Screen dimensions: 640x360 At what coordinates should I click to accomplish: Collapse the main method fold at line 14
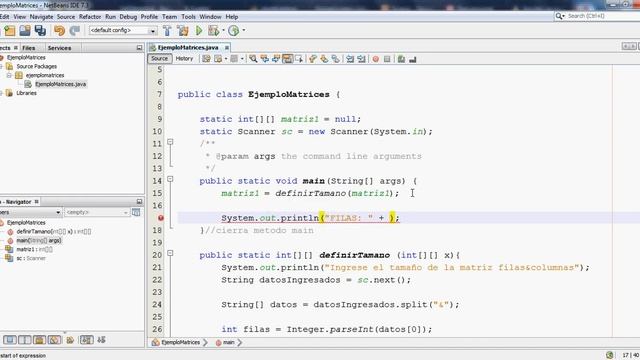coord(170,179)
